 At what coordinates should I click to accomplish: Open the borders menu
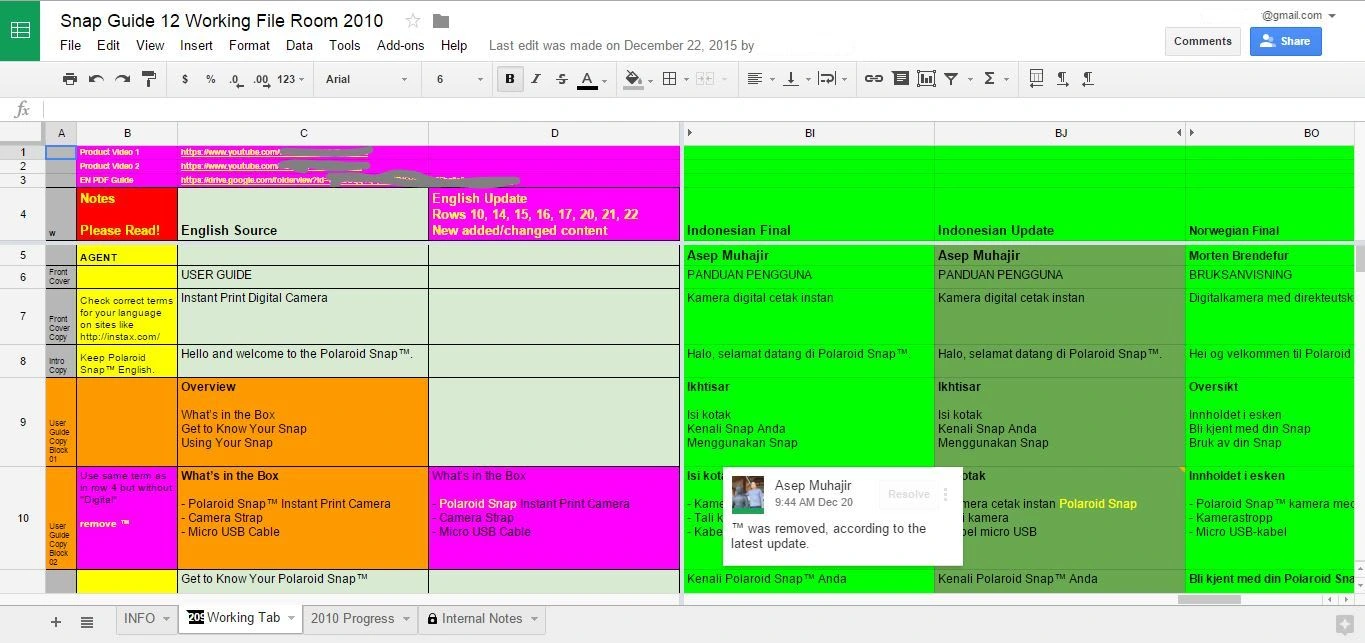pyautogui.click(x=674, y=79)
